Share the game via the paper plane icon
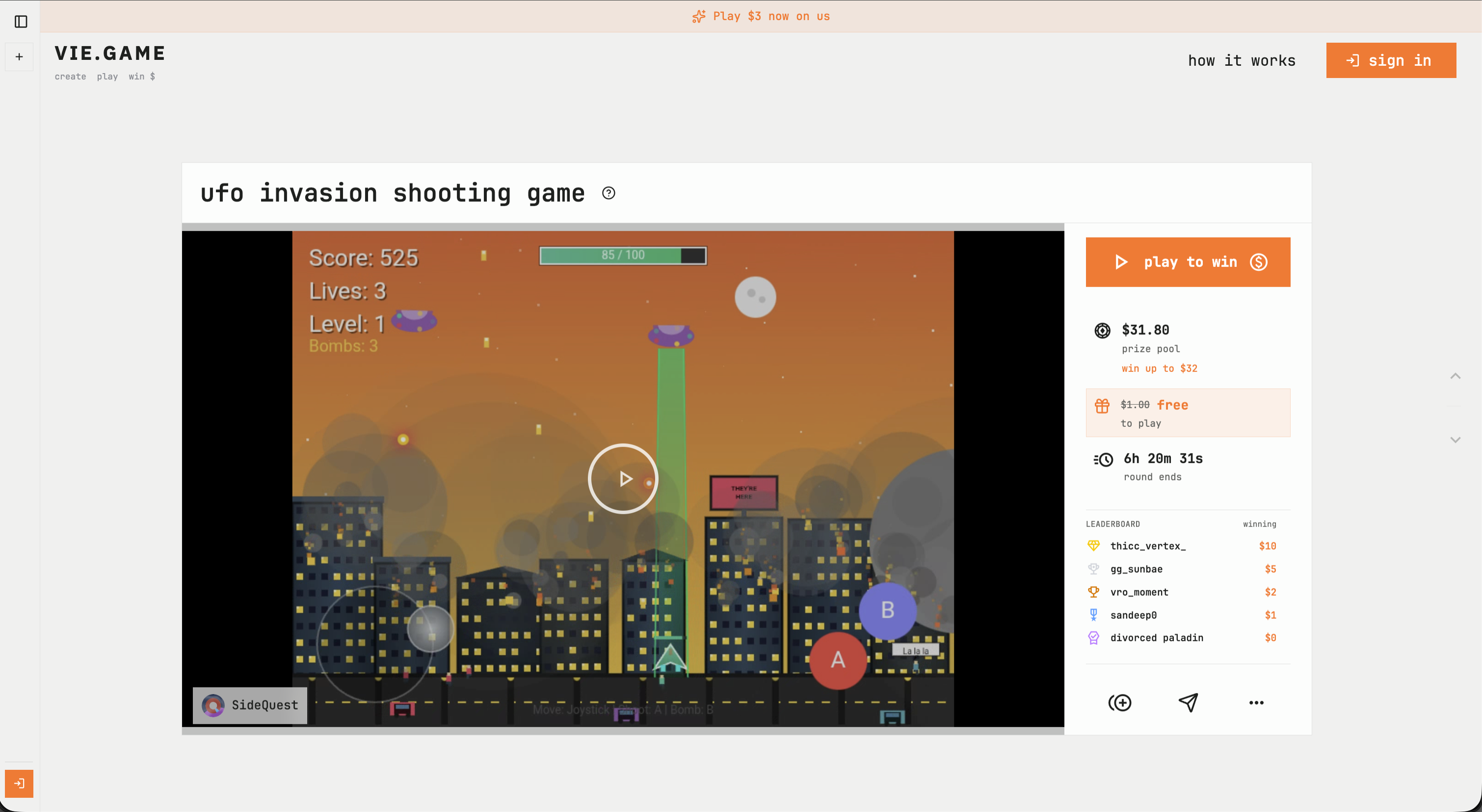The image size is (1482, 812). pyautogui.click(x=1189, y=702)
